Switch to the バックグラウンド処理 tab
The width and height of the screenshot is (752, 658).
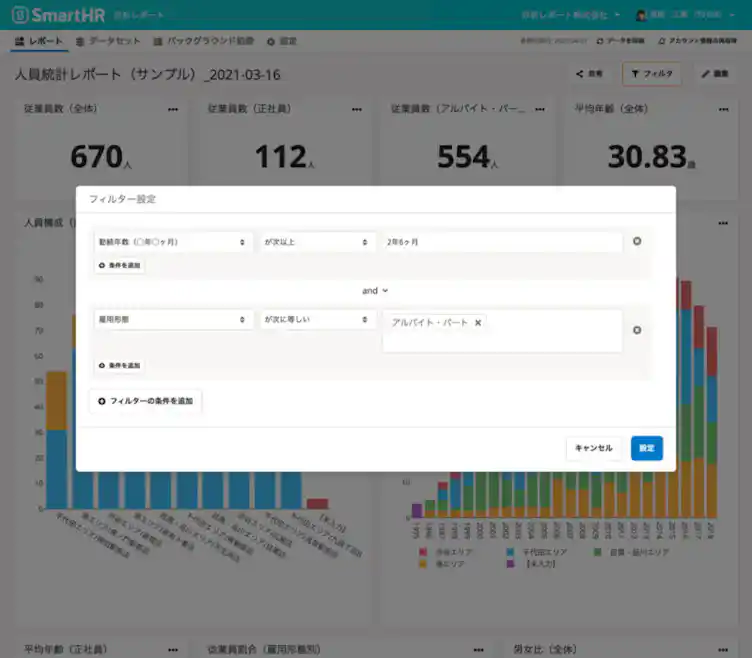[x=203, y=41]
